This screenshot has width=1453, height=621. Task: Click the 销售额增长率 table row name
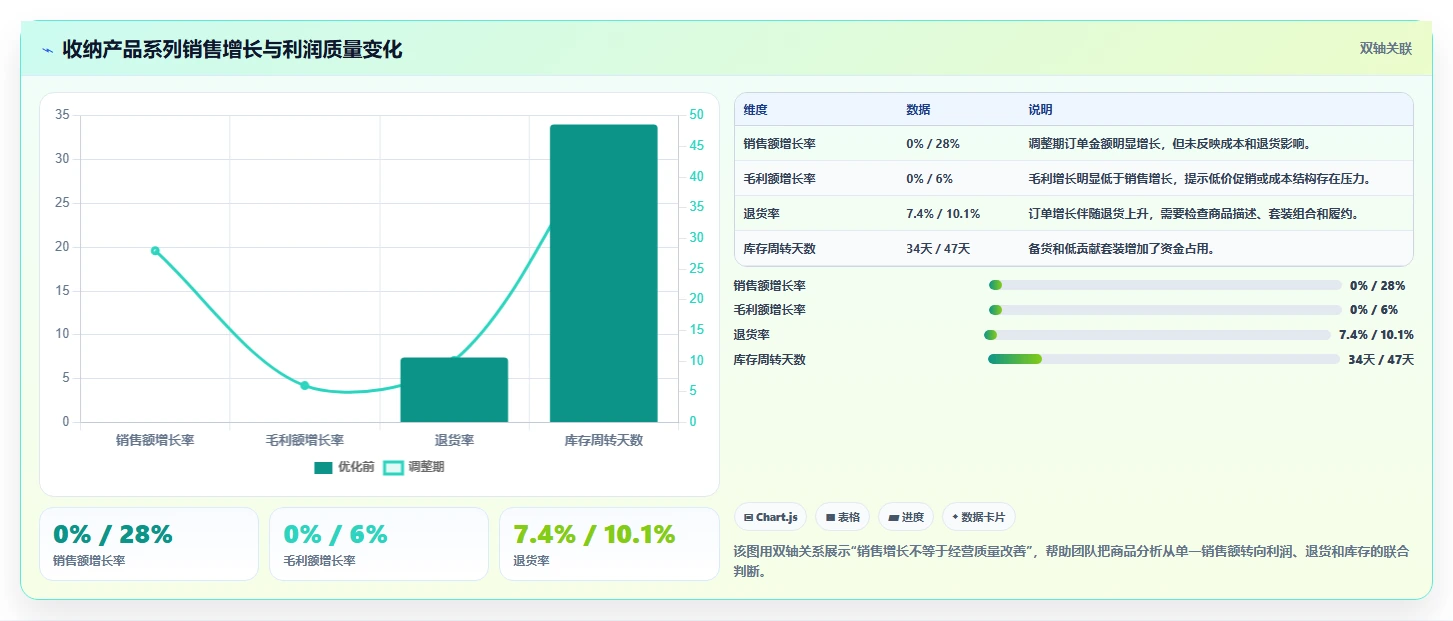779,144
